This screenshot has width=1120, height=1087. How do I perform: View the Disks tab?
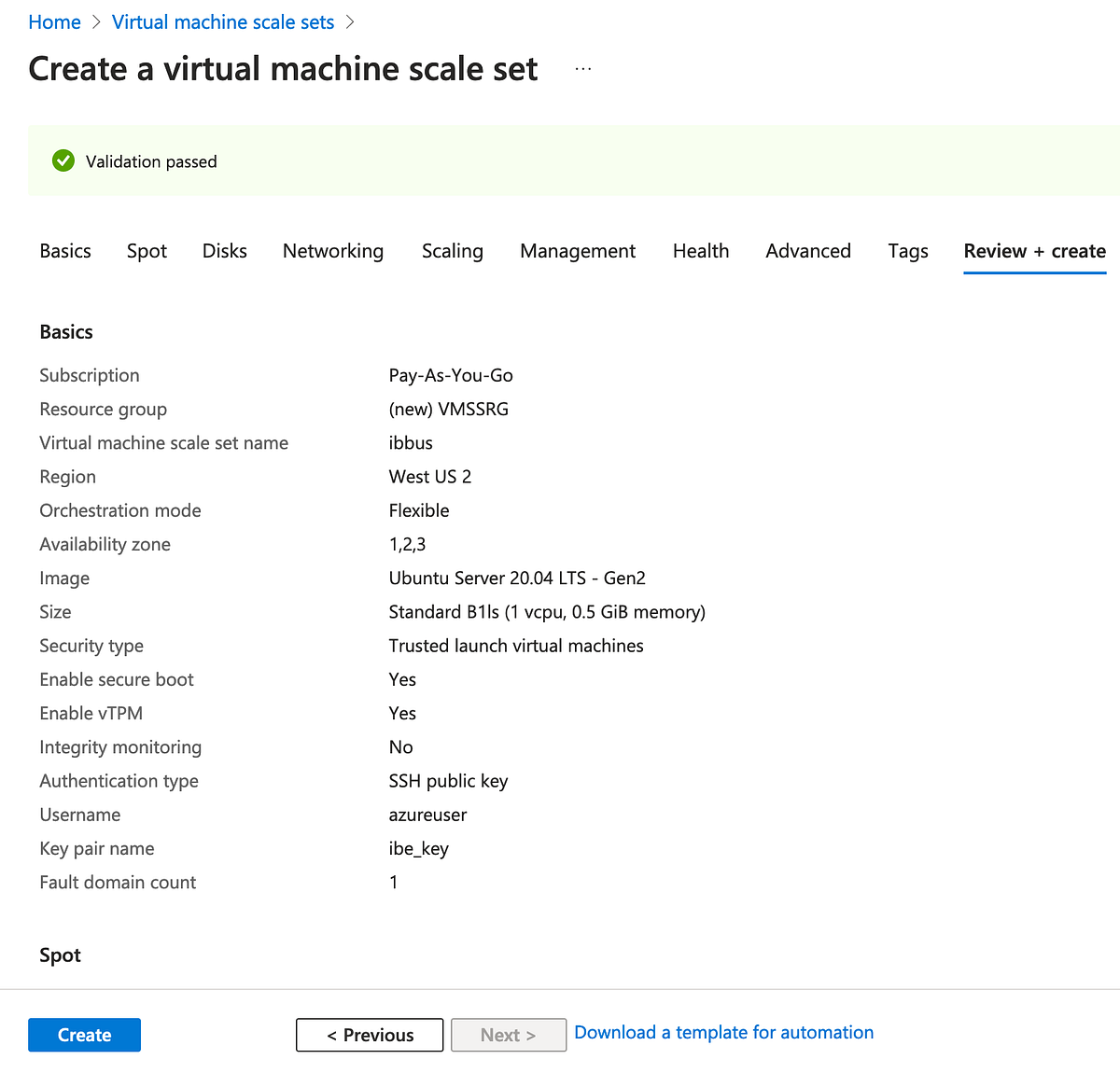[x=224, y=251]
